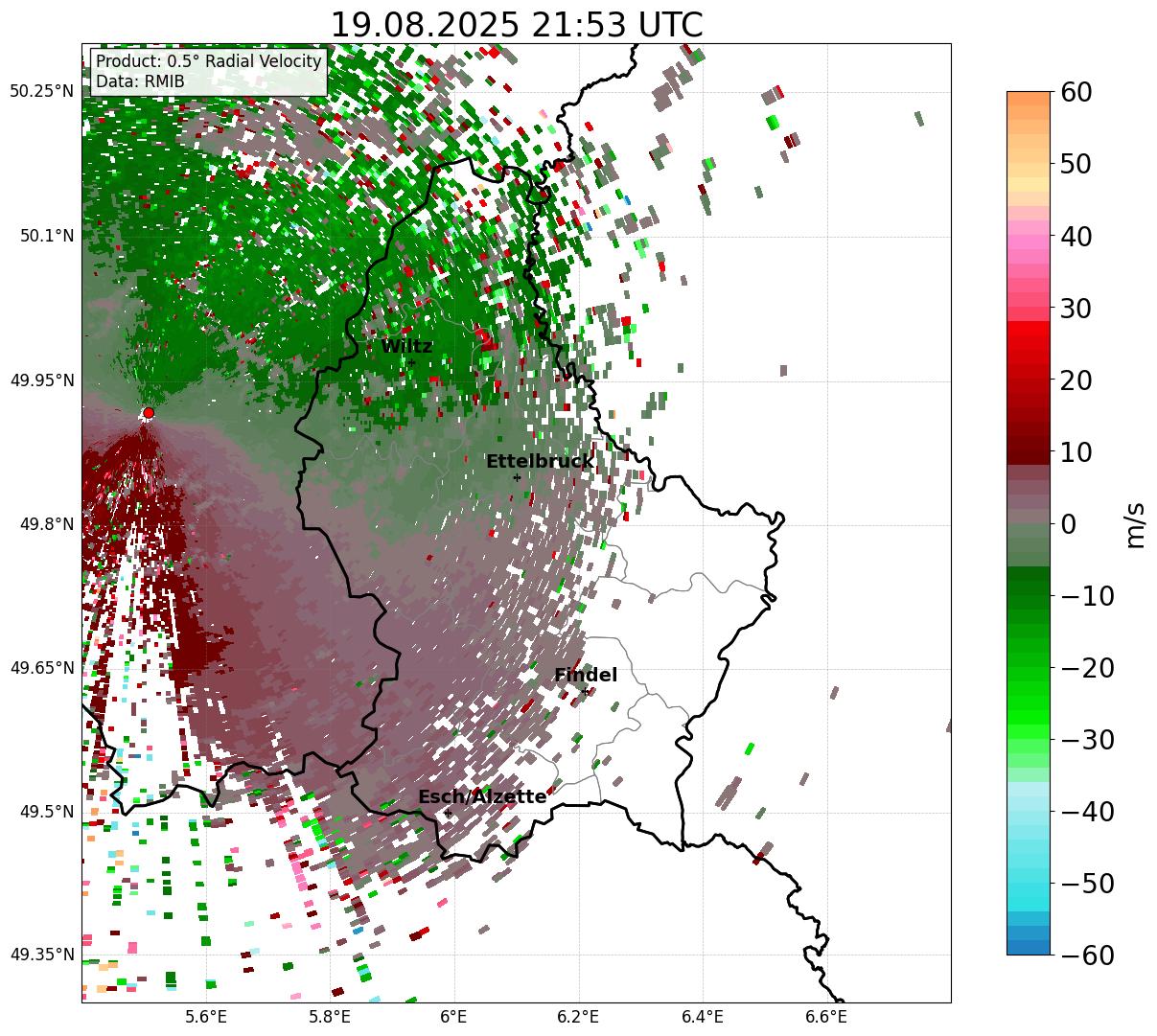Click the 6.2°E longitude tick label

(579, 1017)
